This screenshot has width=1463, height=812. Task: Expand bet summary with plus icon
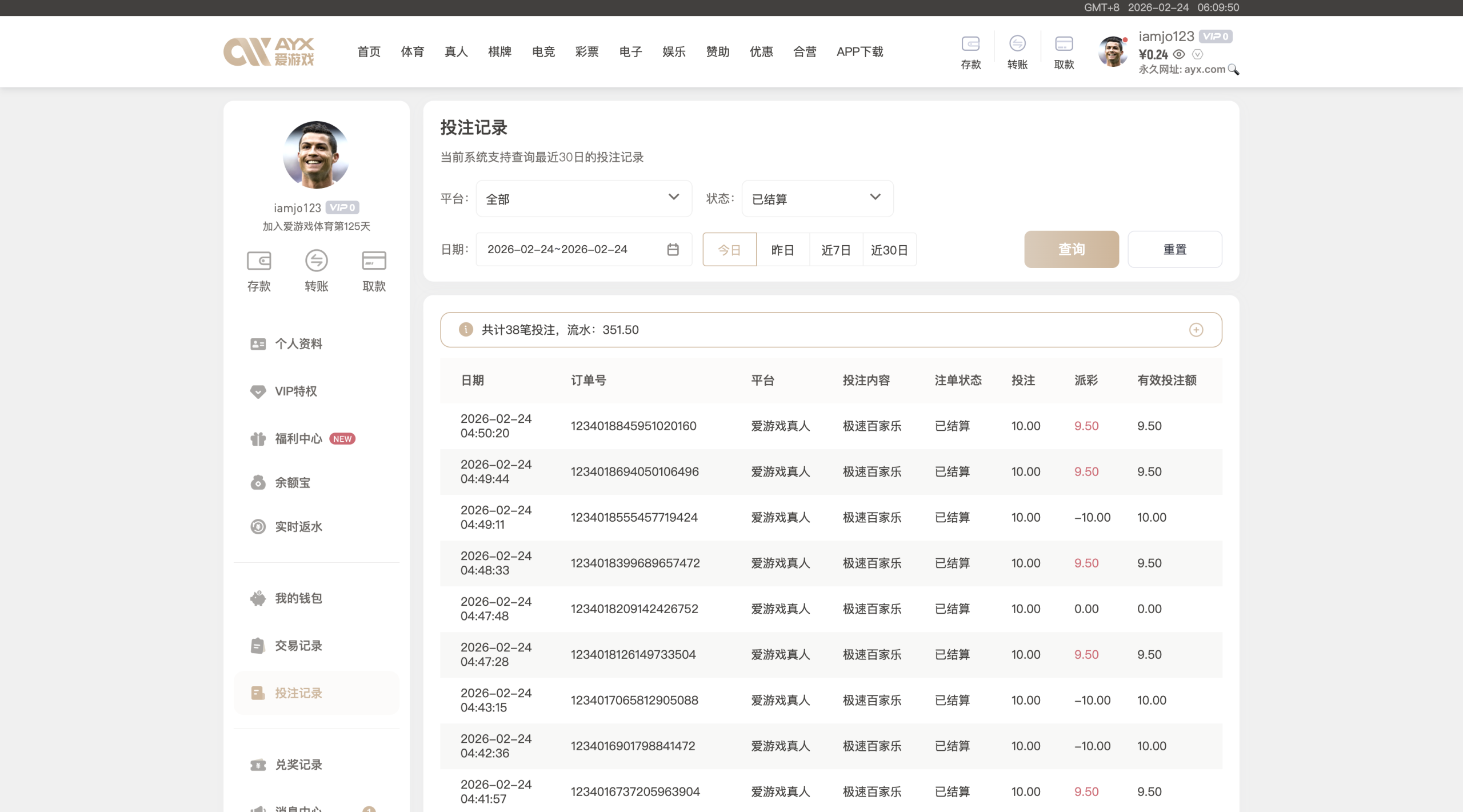(1196, 330)
